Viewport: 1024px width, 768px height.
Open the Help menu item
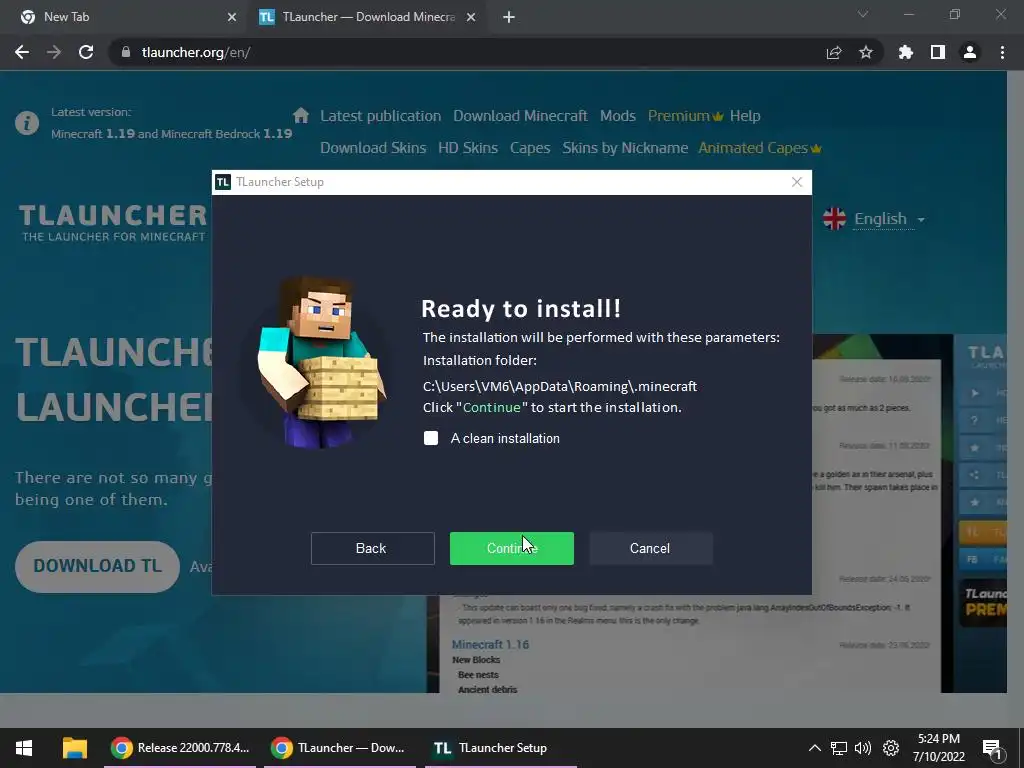click(745, 116)
